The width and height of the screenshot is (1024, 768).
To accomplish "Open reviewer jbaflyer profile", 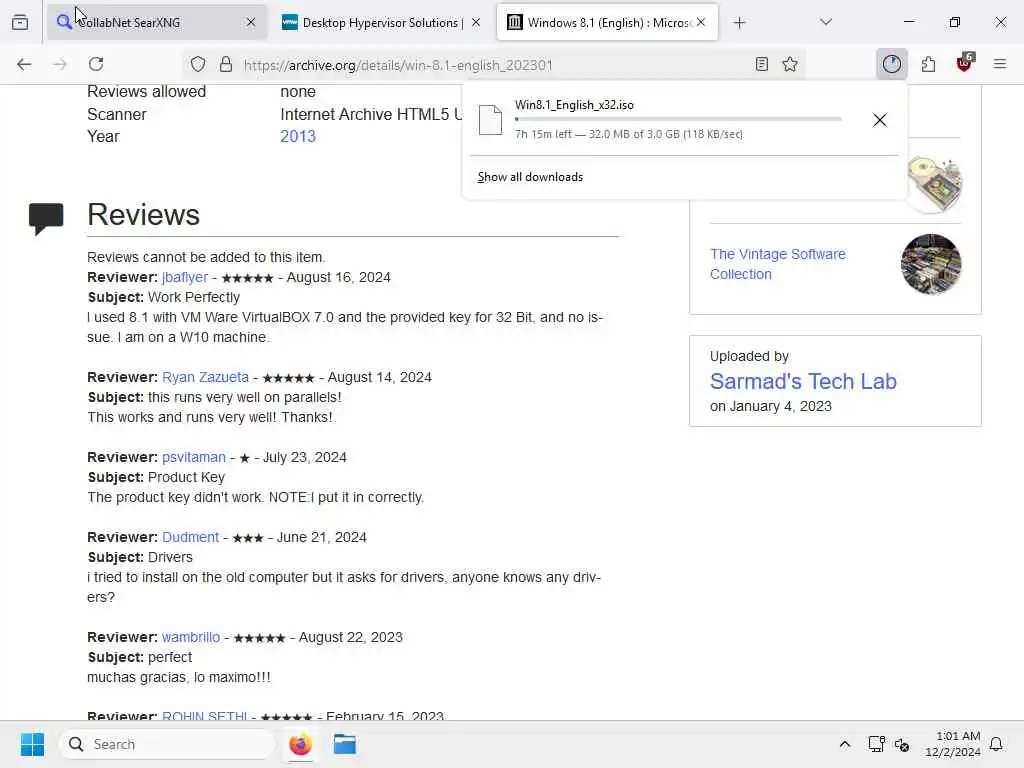I will point(185,277).
